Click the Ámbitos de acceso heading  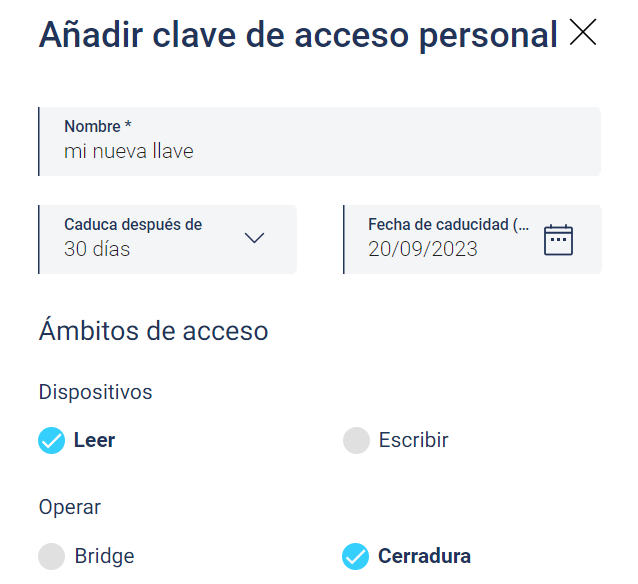pos(153,330)
